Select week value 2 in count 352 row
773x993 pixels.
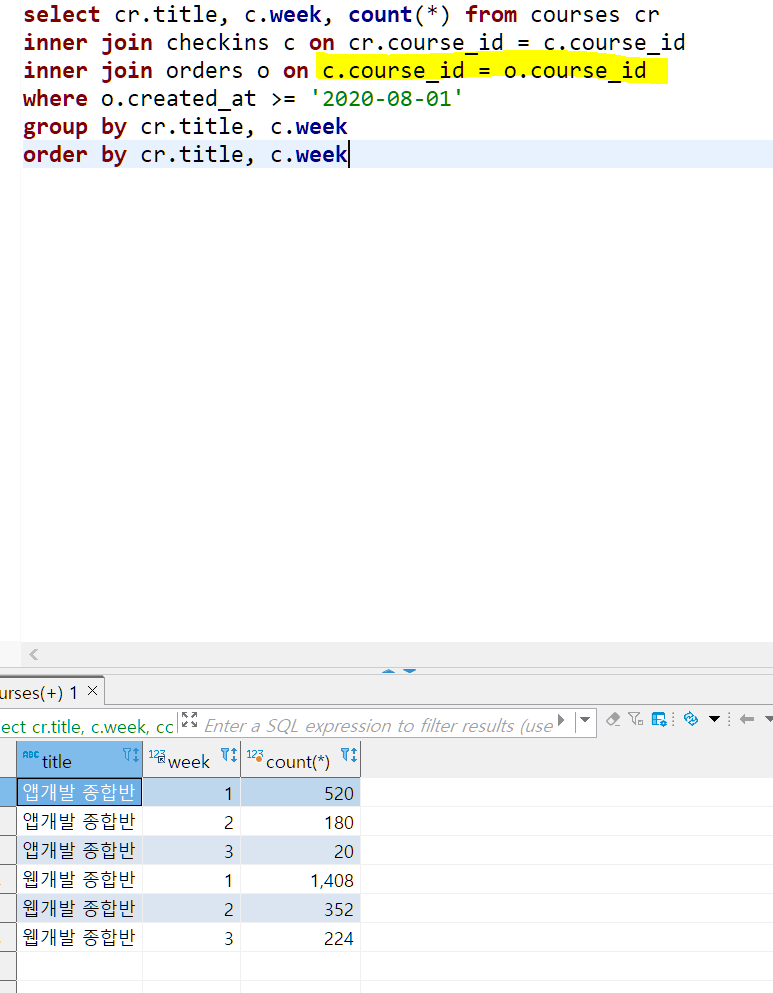point(192,909)
